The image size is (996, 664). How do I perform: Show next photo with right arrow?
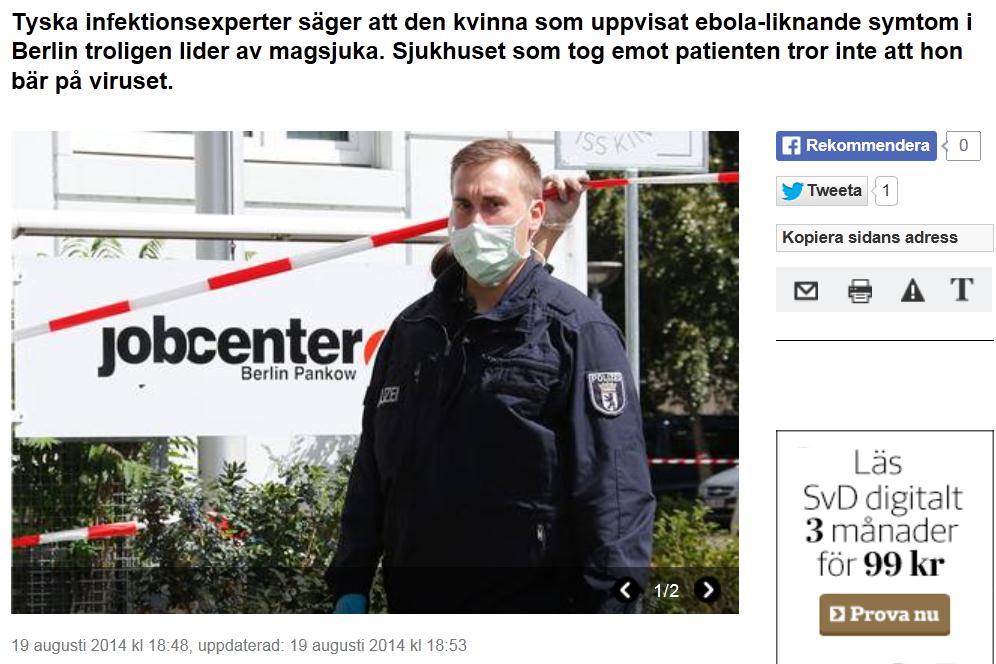pos(707,590)
